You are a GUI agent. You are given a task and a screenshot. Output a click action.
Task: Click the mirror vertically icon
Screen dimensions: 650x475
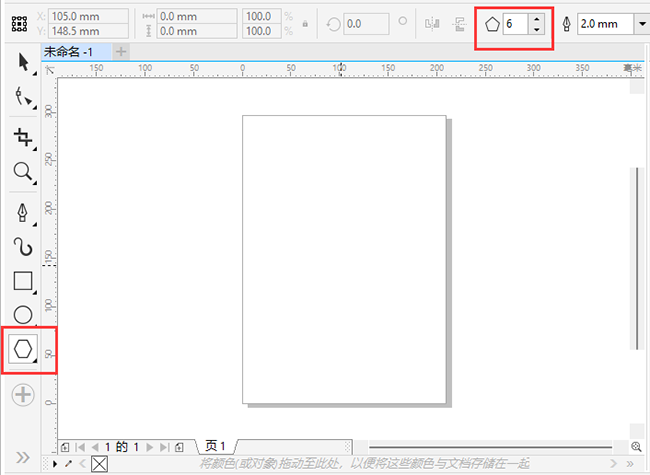pos(459,24)
